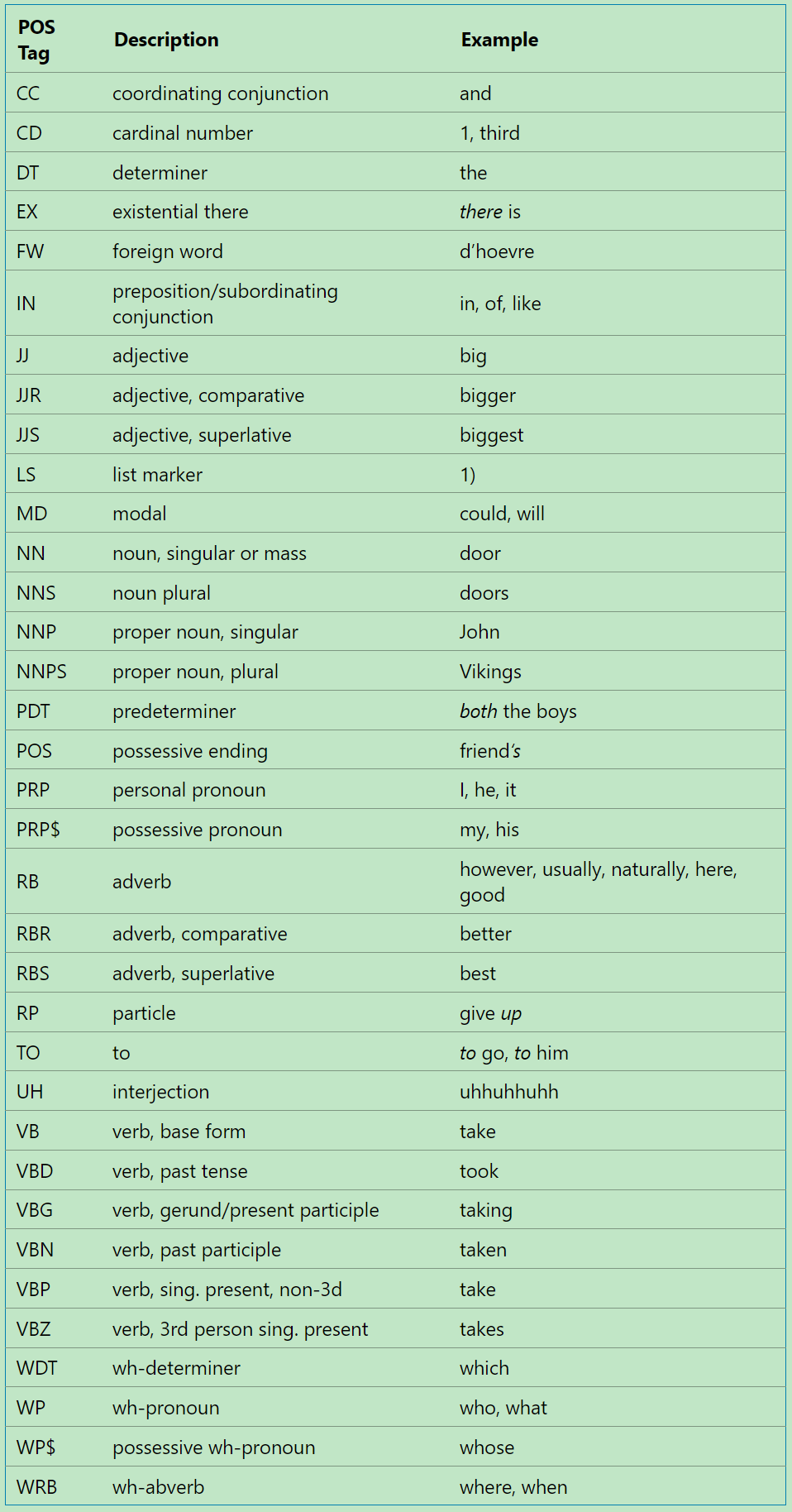Select the "where, when" example text
This screenshot has height=1512, width=792.
coord(513,1487)
